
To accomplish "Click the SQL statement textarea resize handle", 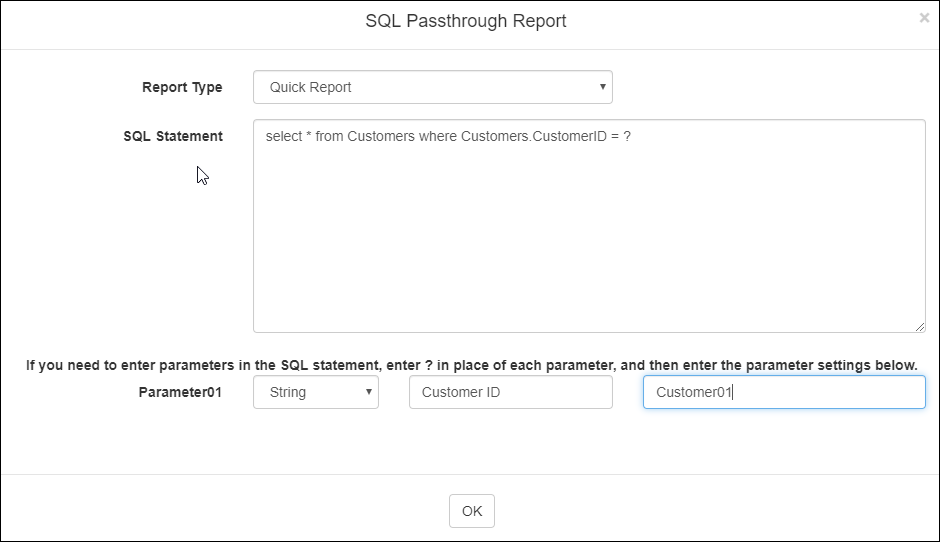I will tap(919, 326).
